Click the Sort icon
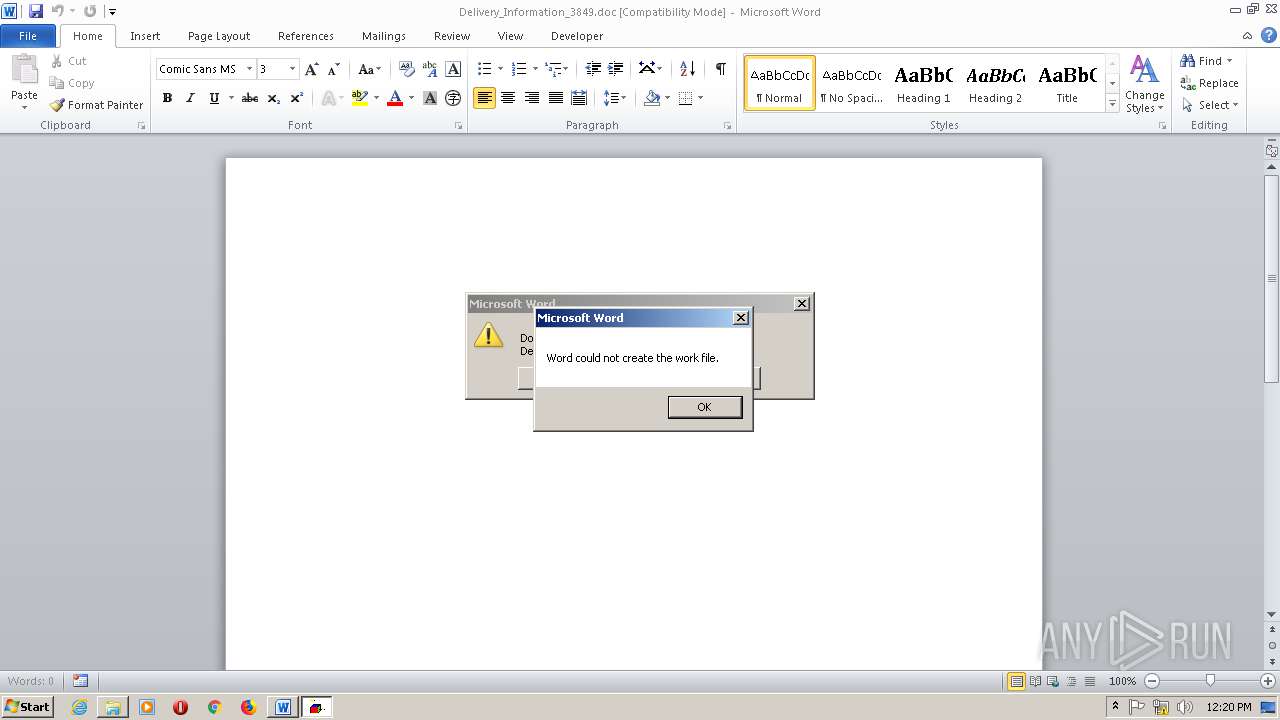Image resolution: width=1280 pixels, height=720 pixels. click(x=687, y=69)
